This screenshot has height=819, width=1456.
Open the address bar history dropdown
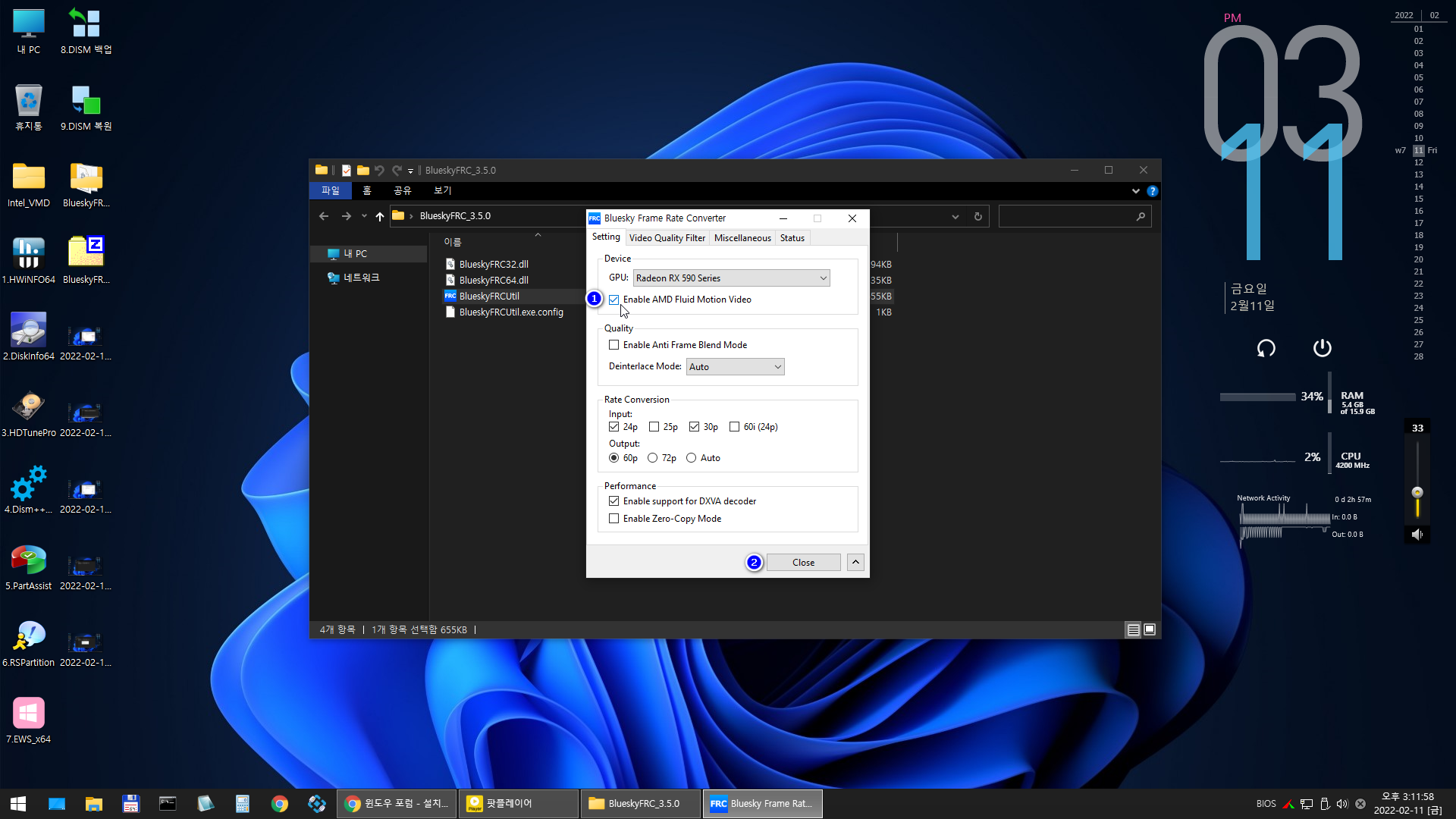[955, 216]
